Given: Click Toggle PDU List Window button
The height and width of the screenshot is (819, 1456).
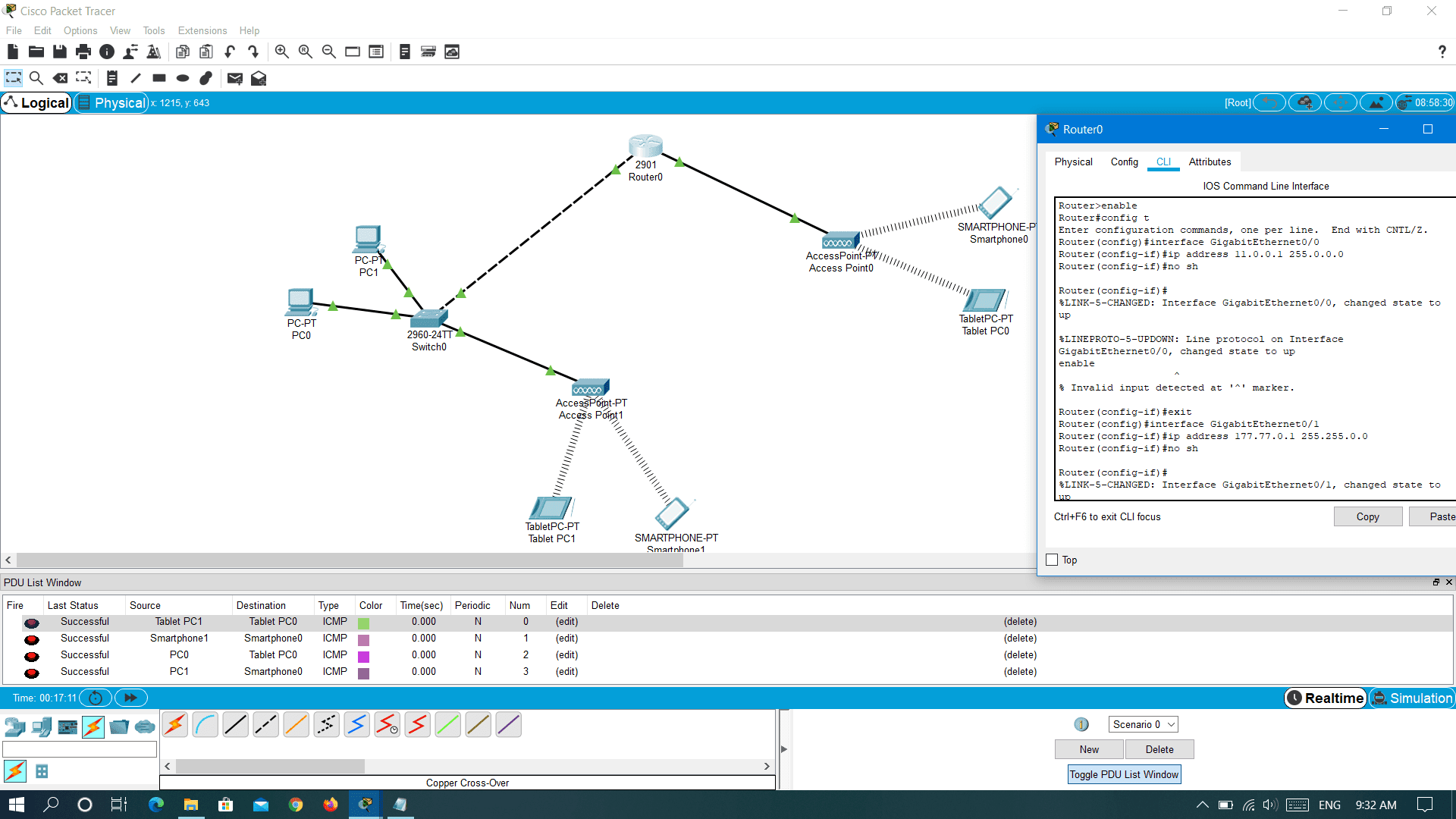Looking at the screenshot, I should (x=1124, y=774).
